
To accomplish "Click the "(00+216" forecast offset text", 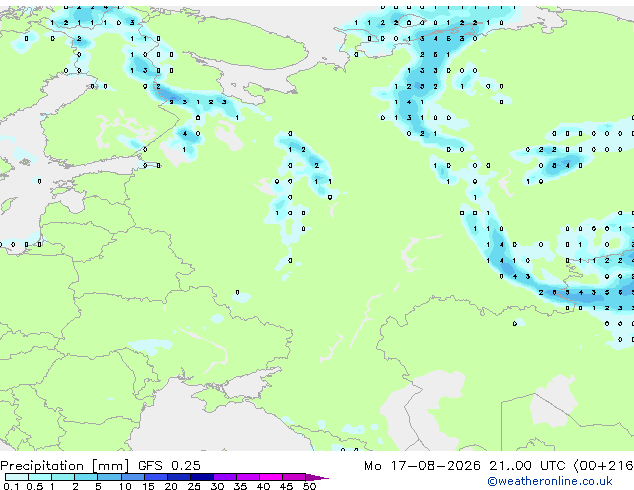I will (603, 466).
